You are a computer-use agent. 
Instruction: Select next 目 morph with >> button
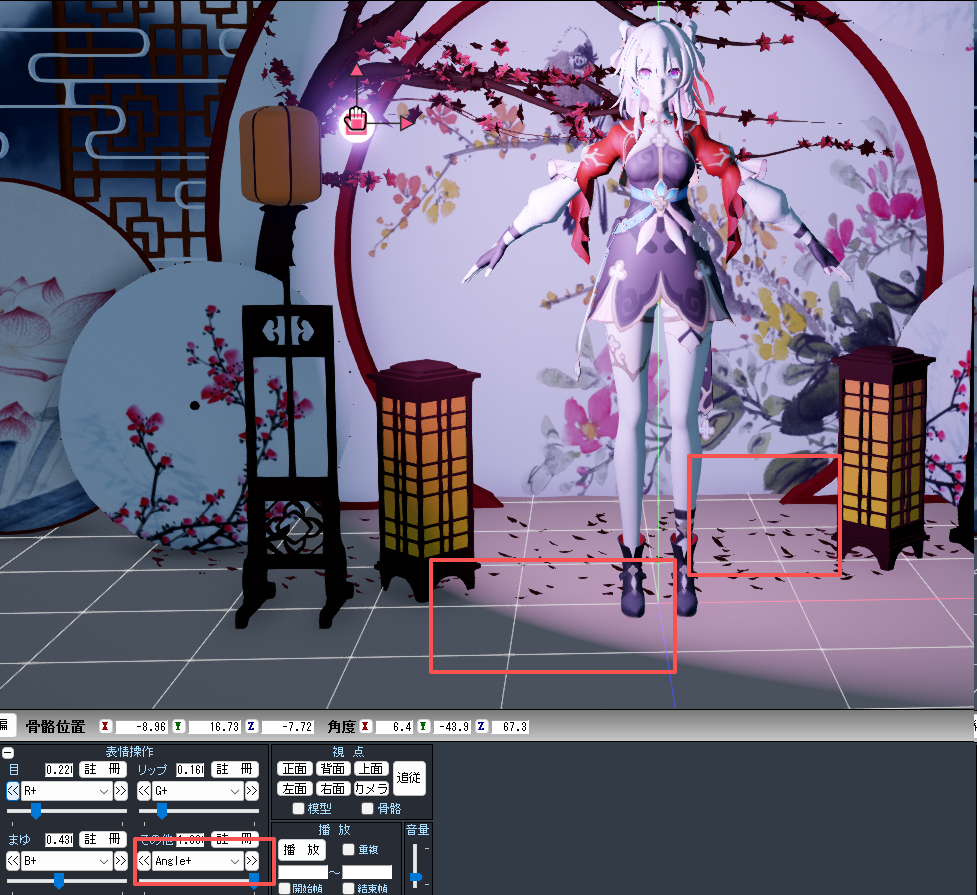coord(121,791)
